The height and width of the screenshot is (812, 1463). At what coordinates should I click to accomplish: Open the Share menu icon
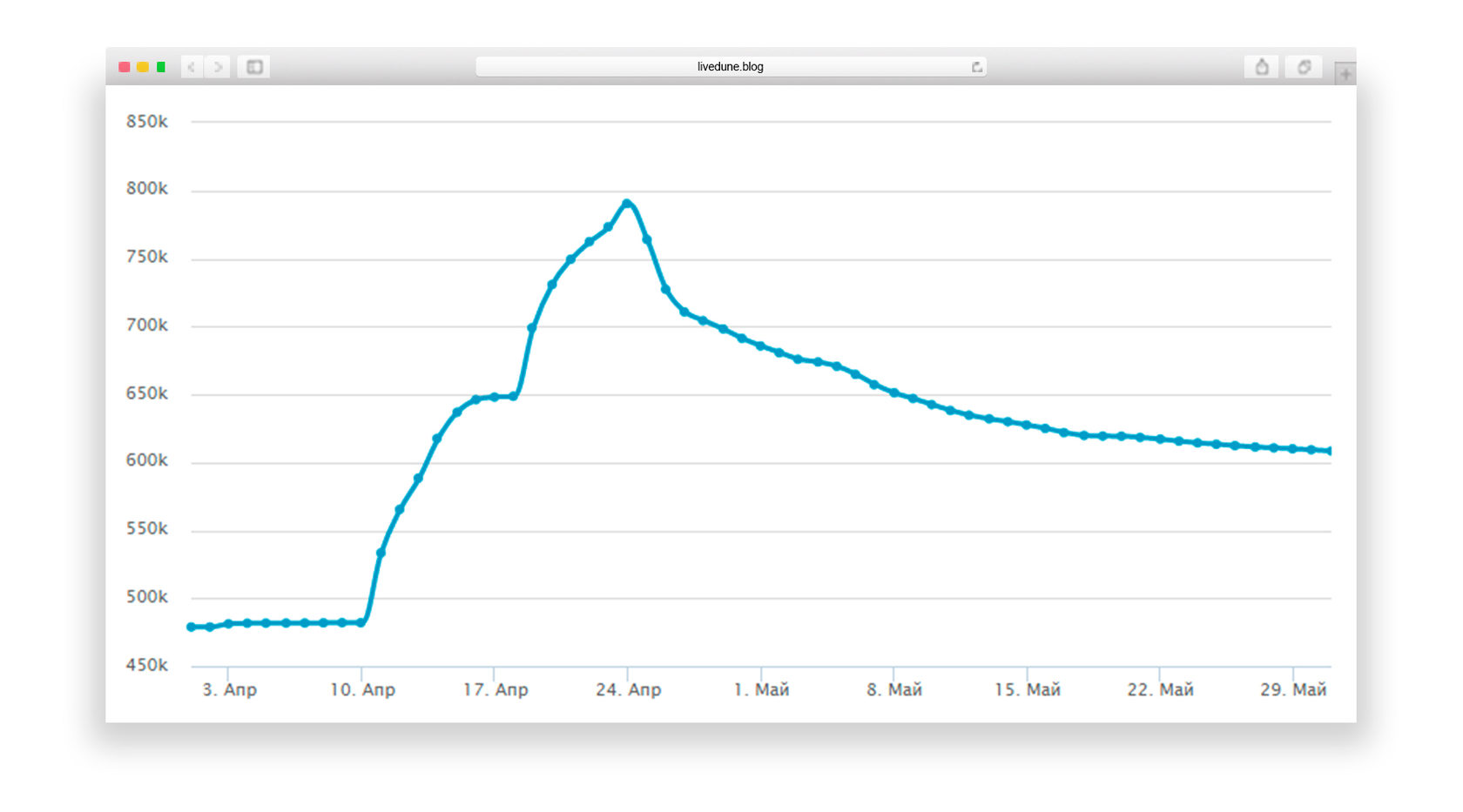point(1261,67)
